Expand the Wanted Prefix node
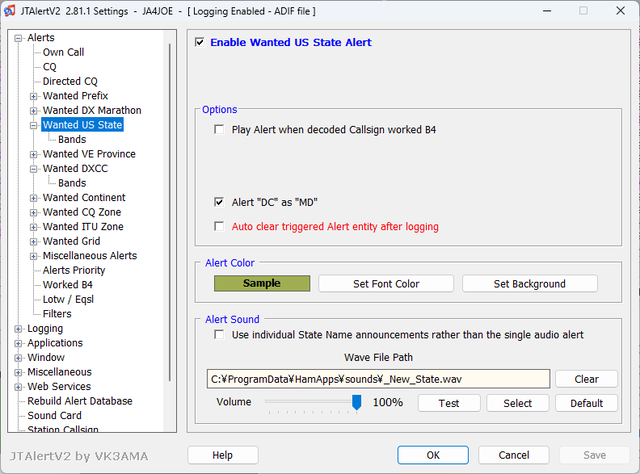Screen dimensions: 640x474 [x=33, y=96]
